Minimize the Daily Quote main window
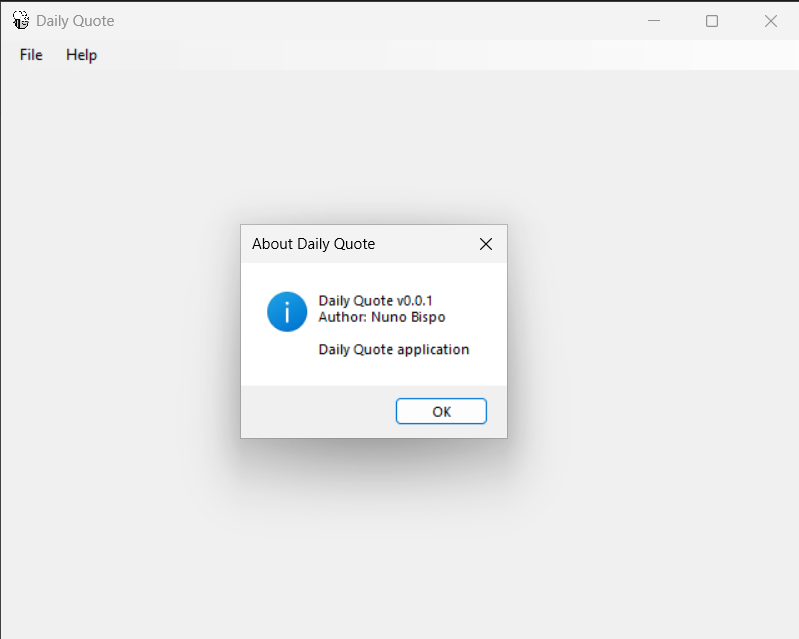The image size is (799, 639). point(654,21)
